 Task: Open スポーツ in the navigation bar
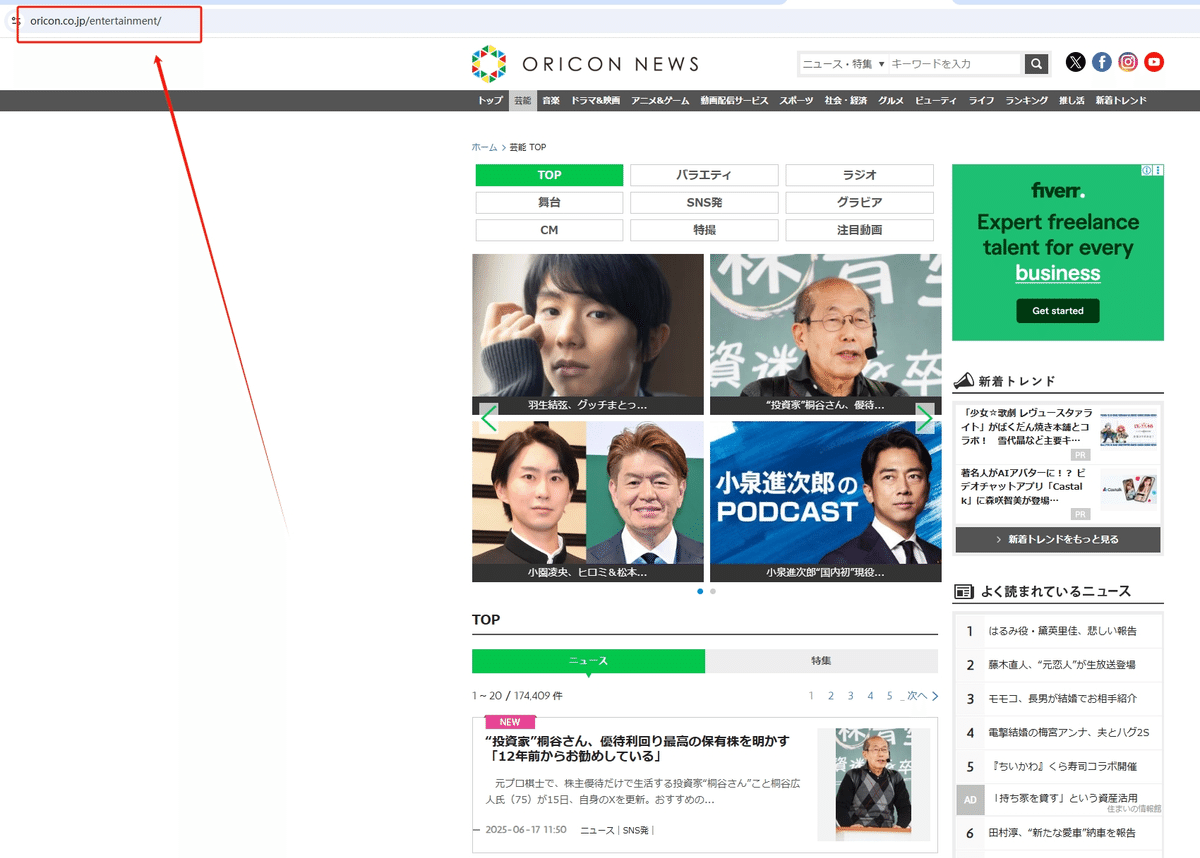pos(797,101)
